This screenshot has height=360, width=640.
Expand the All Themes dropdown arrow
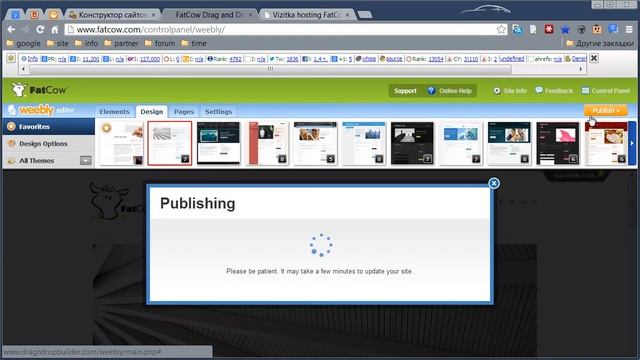click(x=86, y=160)
